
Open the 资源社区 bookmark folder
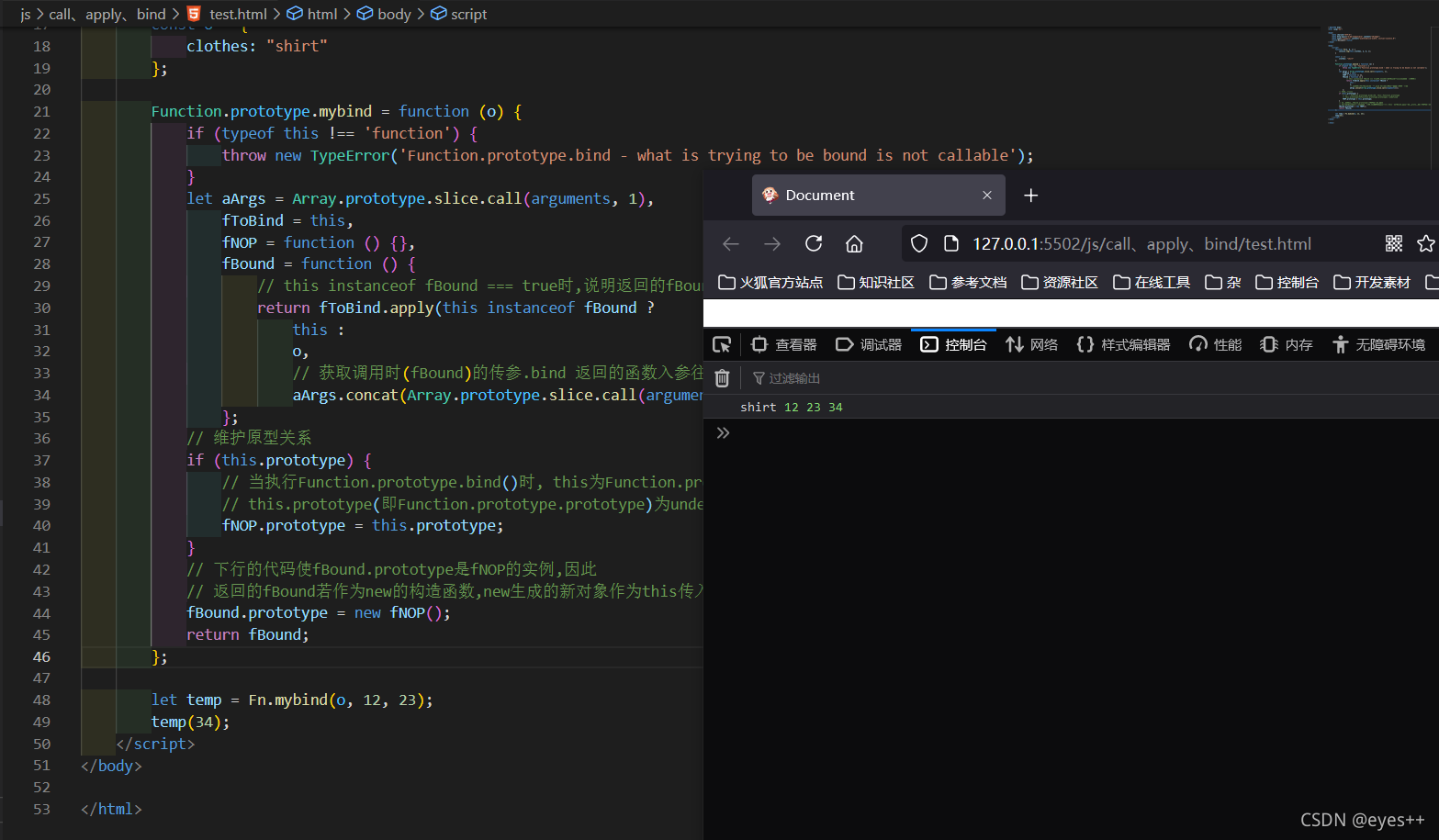pos(1060,282)
